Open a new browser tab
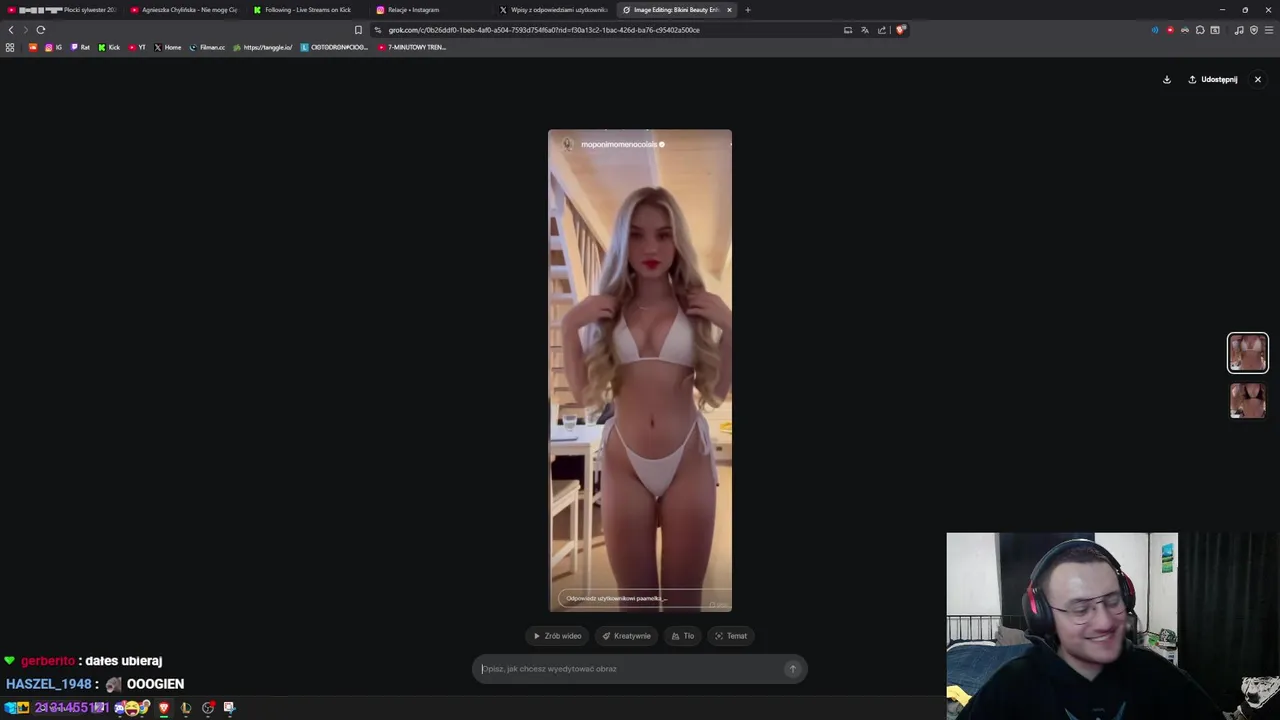The height and width of the screenshot is (720, 1280). pos(748,10)
